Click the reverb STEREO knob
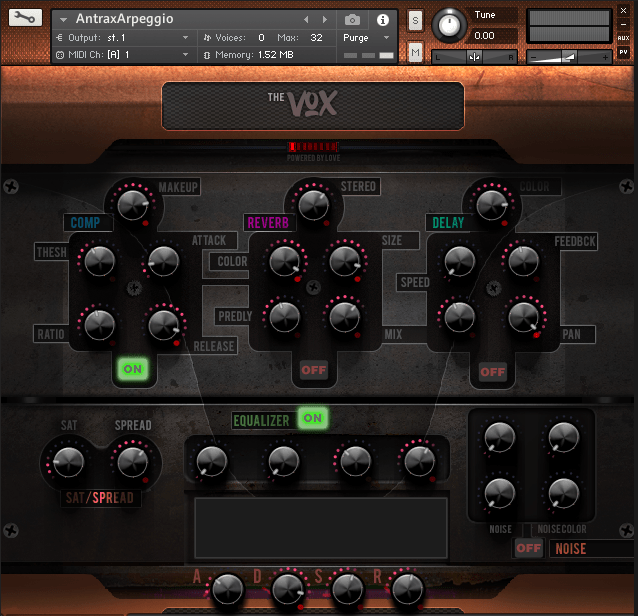Viewport: 638px width, 616px height. click(x=314, y=205)
